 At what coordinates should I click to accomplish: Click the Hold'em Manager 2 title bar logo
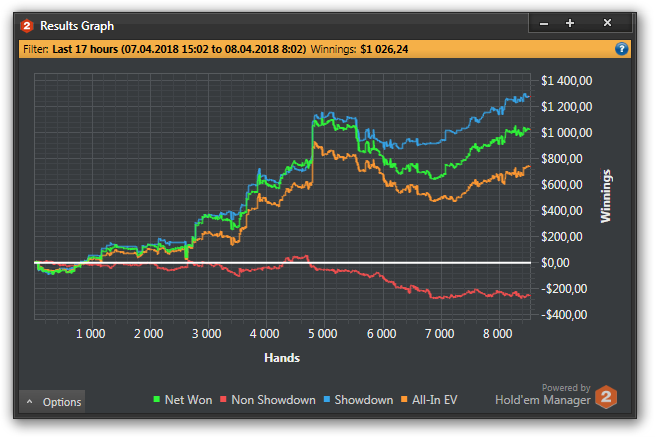[x=27, y=26]
